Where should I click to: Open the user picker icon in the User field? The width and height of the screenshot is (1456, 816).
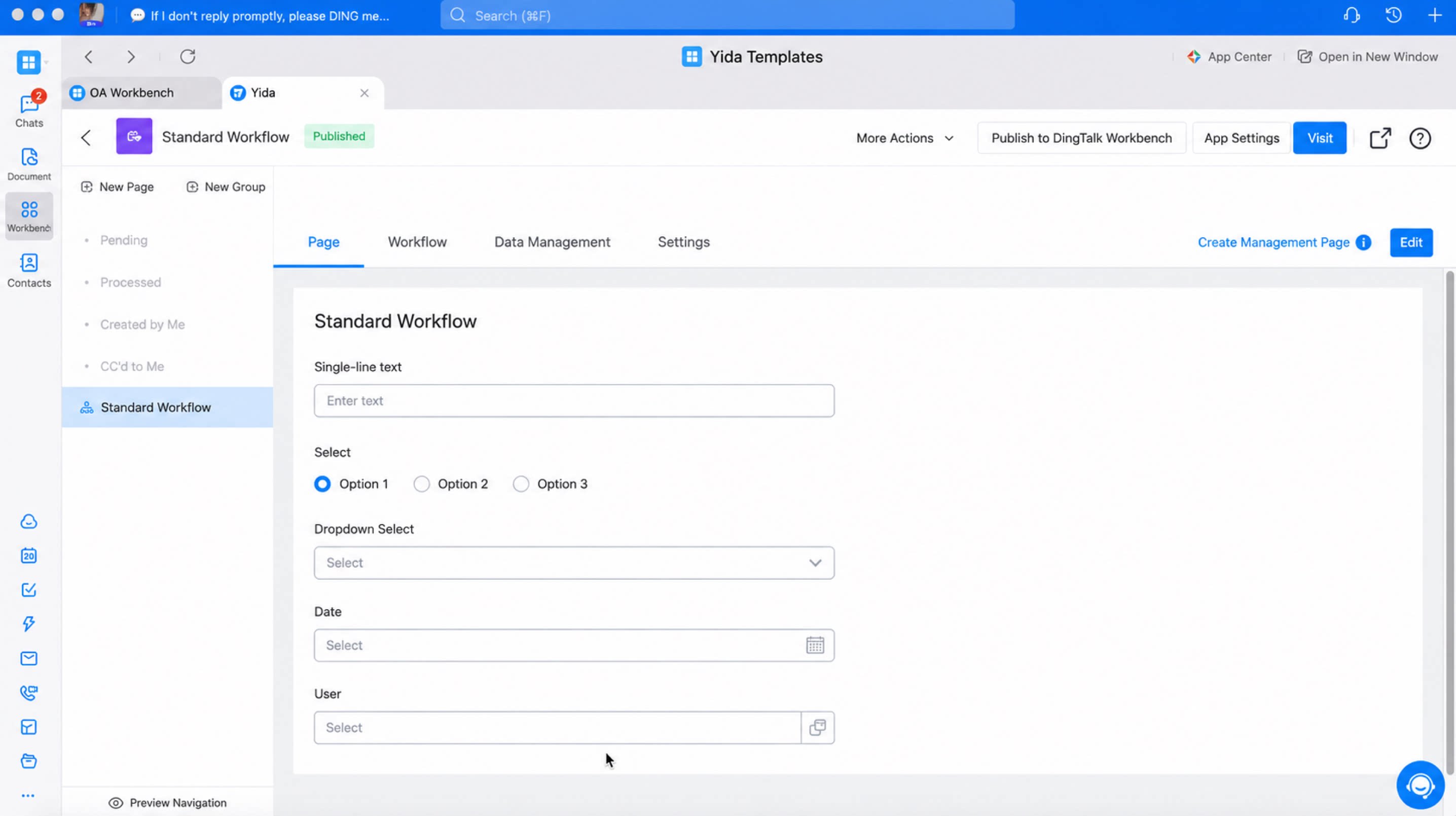click(817, 727)
